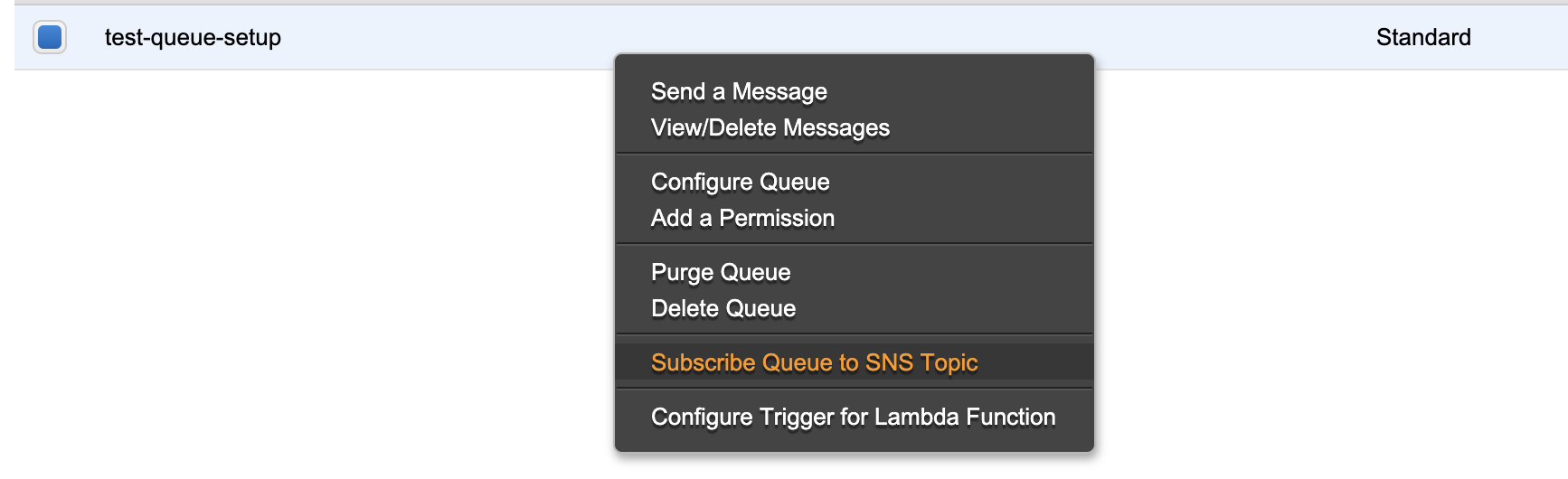The height and width of the screenshot is (479, 1568).
Task: Empty the queue with Purge Queue
Action: [x=721, y=272]
